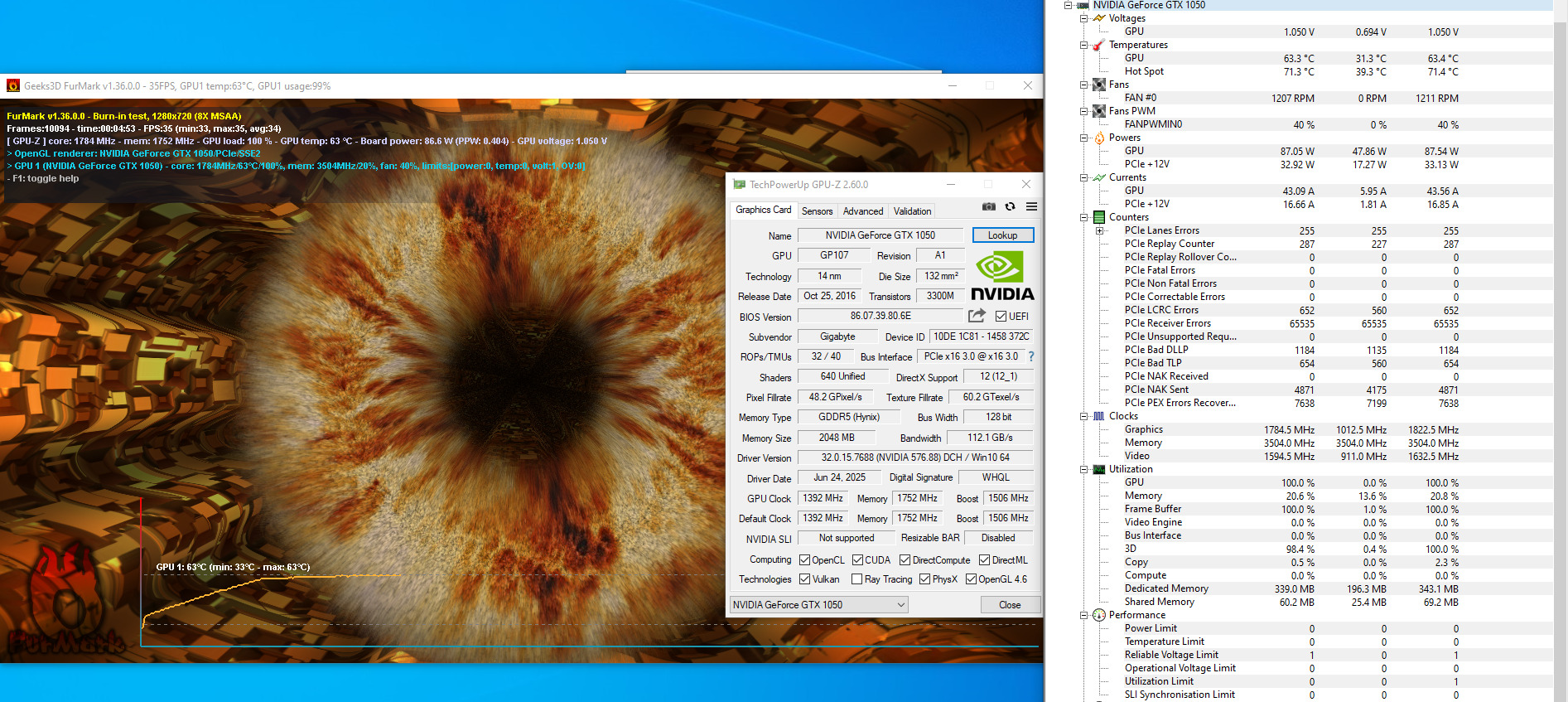The height and width of the screenshot is (702, 1568).
Task: Click the Currents graph icon
Action: point(1099,177)
